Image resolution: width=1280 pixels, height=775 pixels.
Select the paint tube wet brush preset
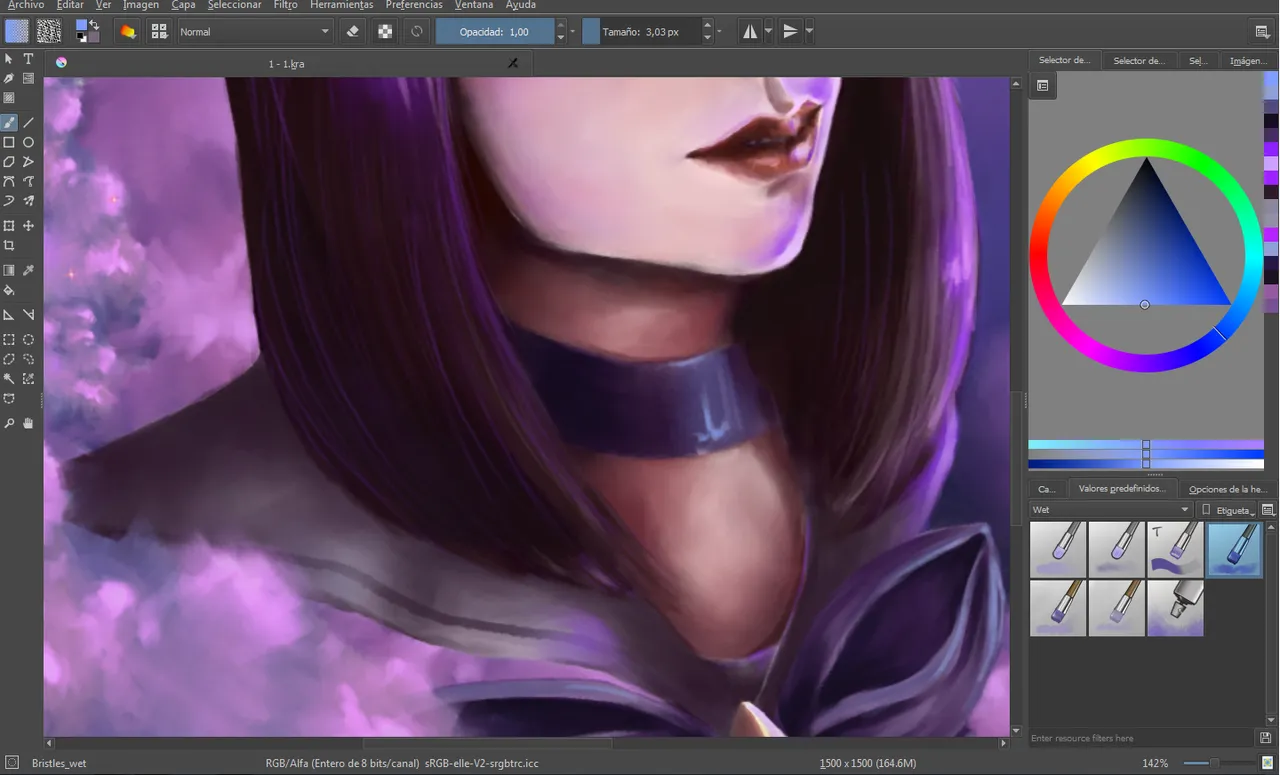click(x=1175, y=608)
